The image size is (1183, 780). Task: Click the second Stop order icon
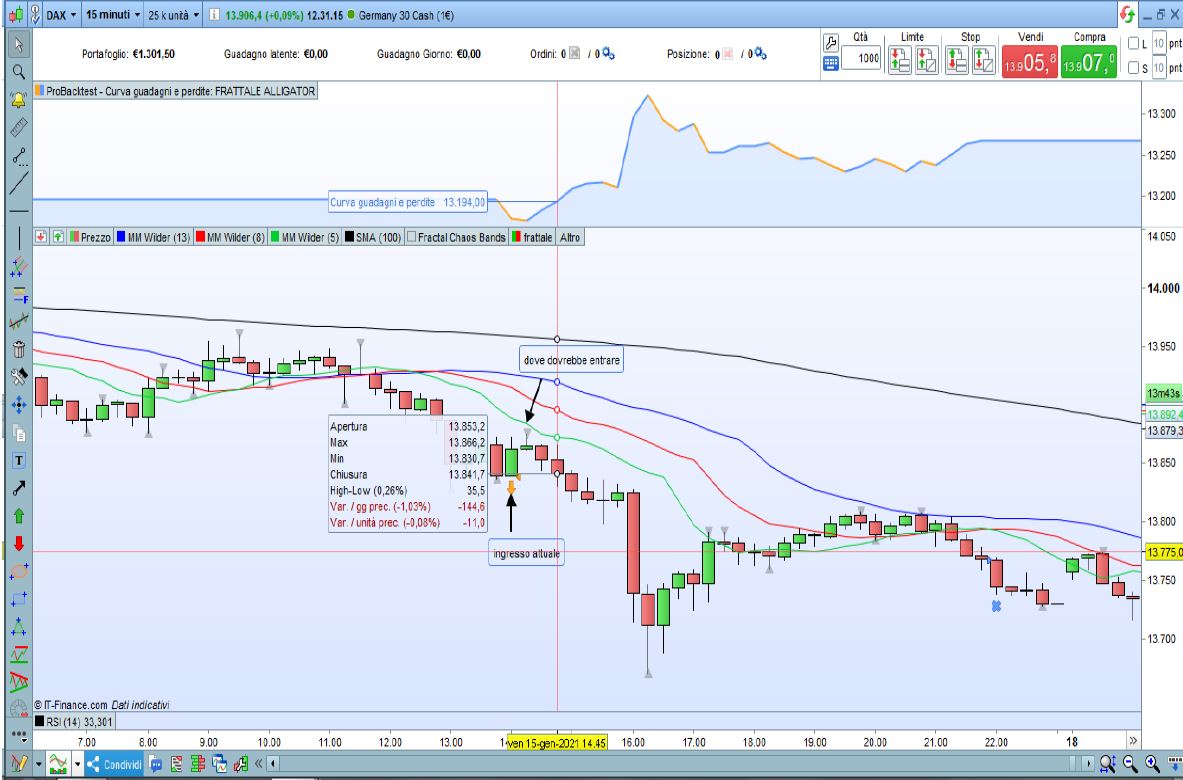click(983, 60)
